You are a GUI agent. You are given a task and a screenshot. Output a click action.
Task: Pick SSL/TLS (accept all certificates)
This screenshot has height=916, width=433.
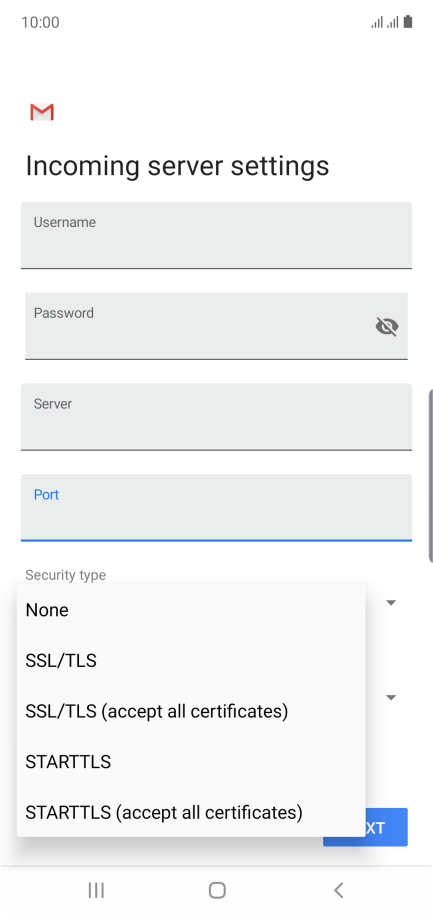[192, 712]
